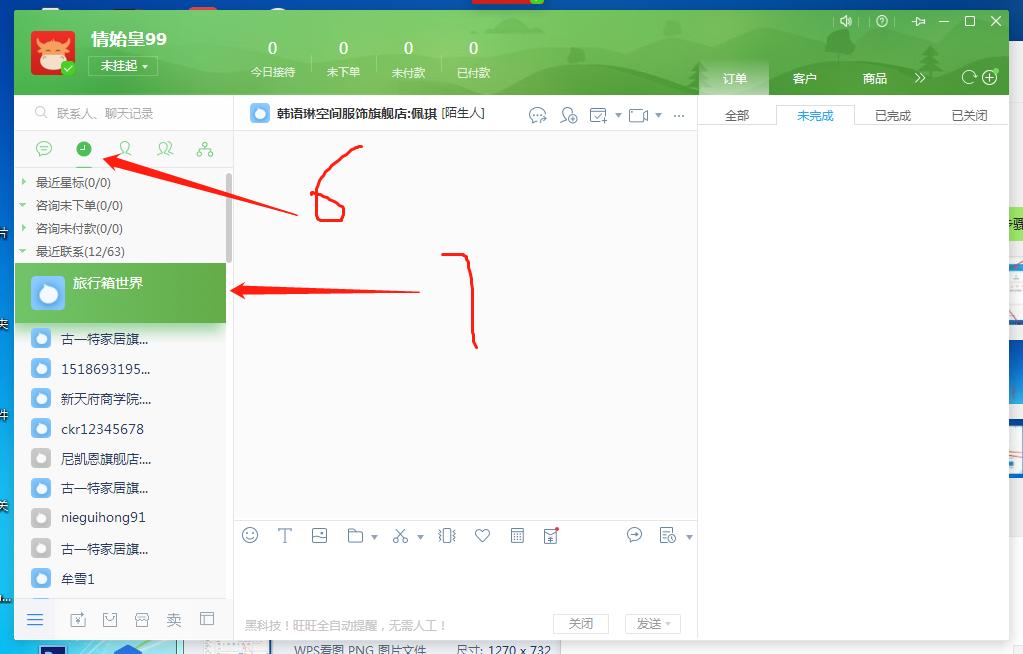Open the font T formatting tool

[284, 535]
